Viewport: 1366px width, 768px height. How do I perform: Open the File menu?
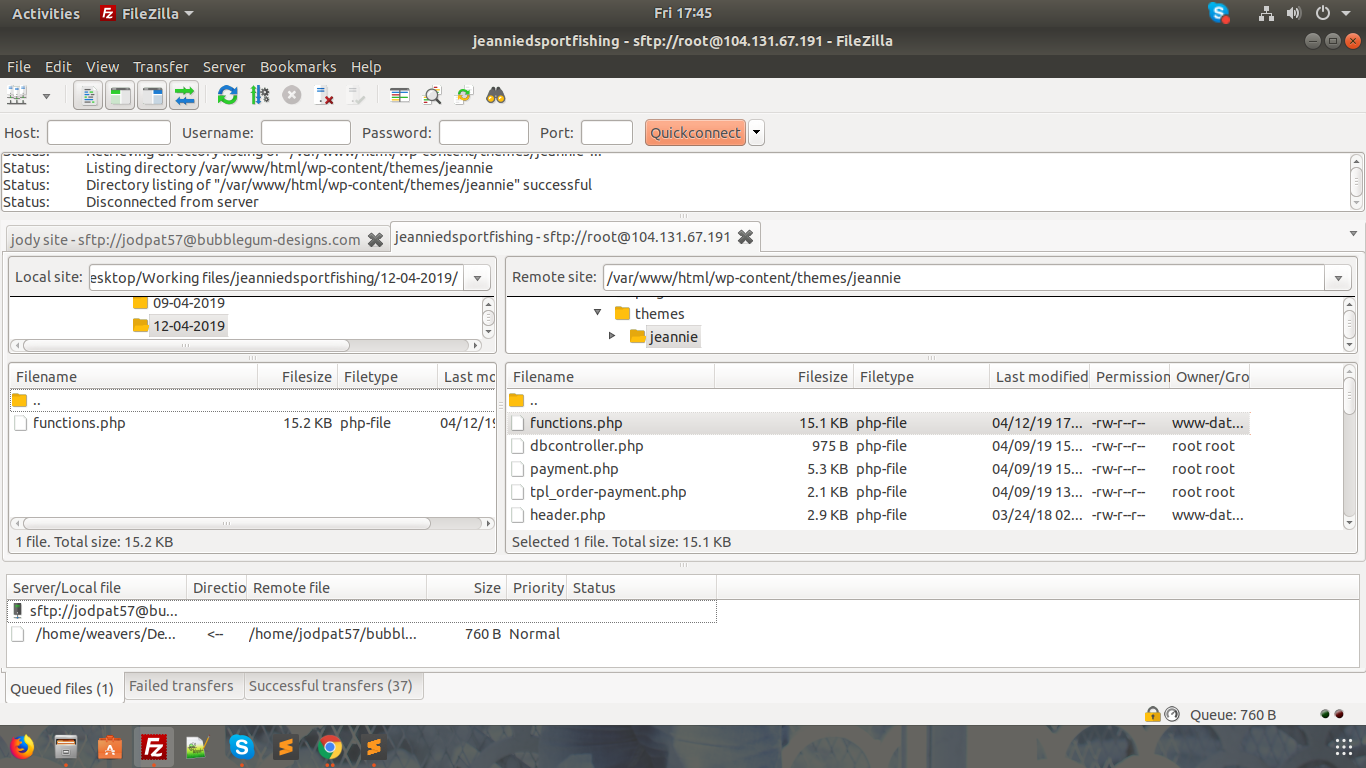[x=19, y=67]
